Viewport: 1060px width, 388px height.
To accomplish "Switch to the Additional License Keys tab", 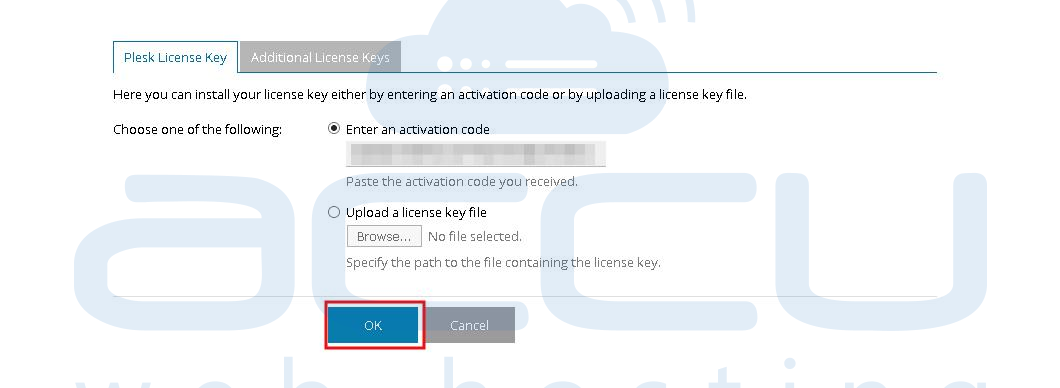I will 320,57.
